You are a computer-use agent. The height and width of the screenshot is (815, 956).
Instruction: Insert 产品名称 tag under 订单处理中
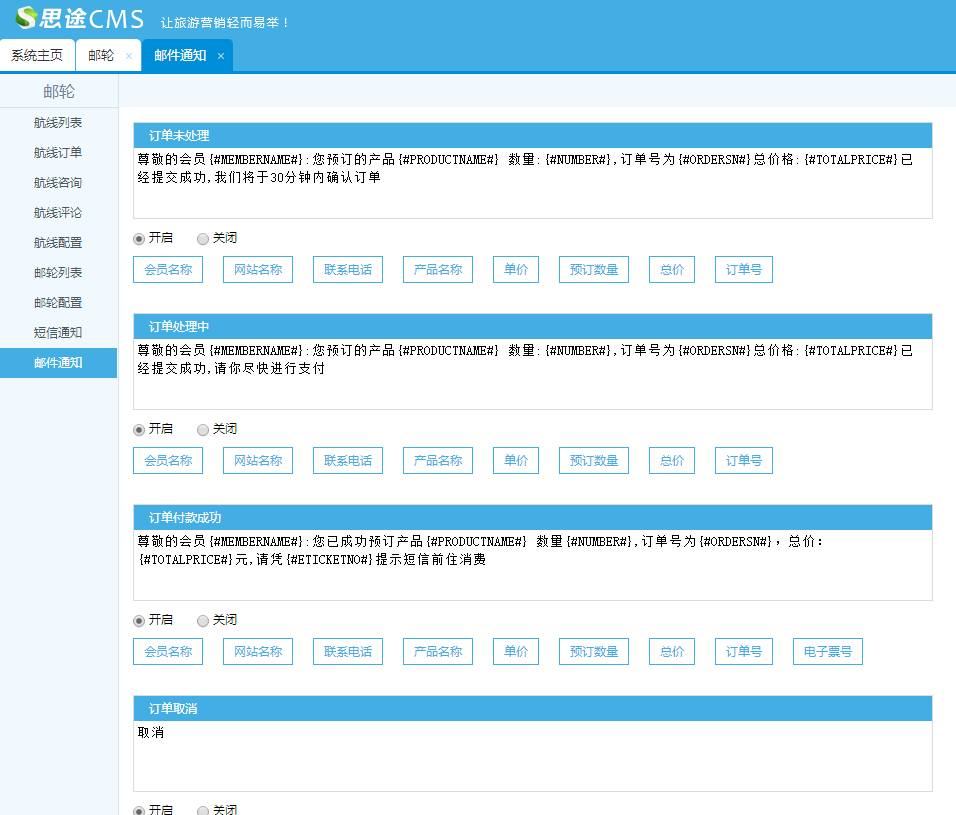pos(438,461)
